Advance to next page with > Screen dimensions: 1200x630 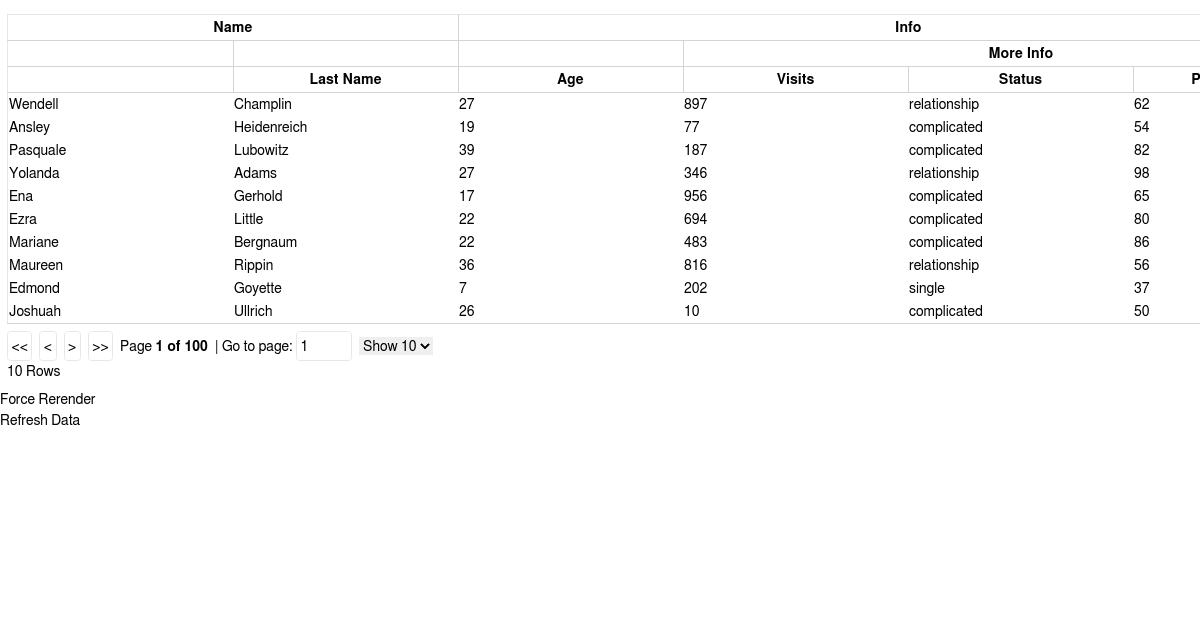tap(72, 346)
